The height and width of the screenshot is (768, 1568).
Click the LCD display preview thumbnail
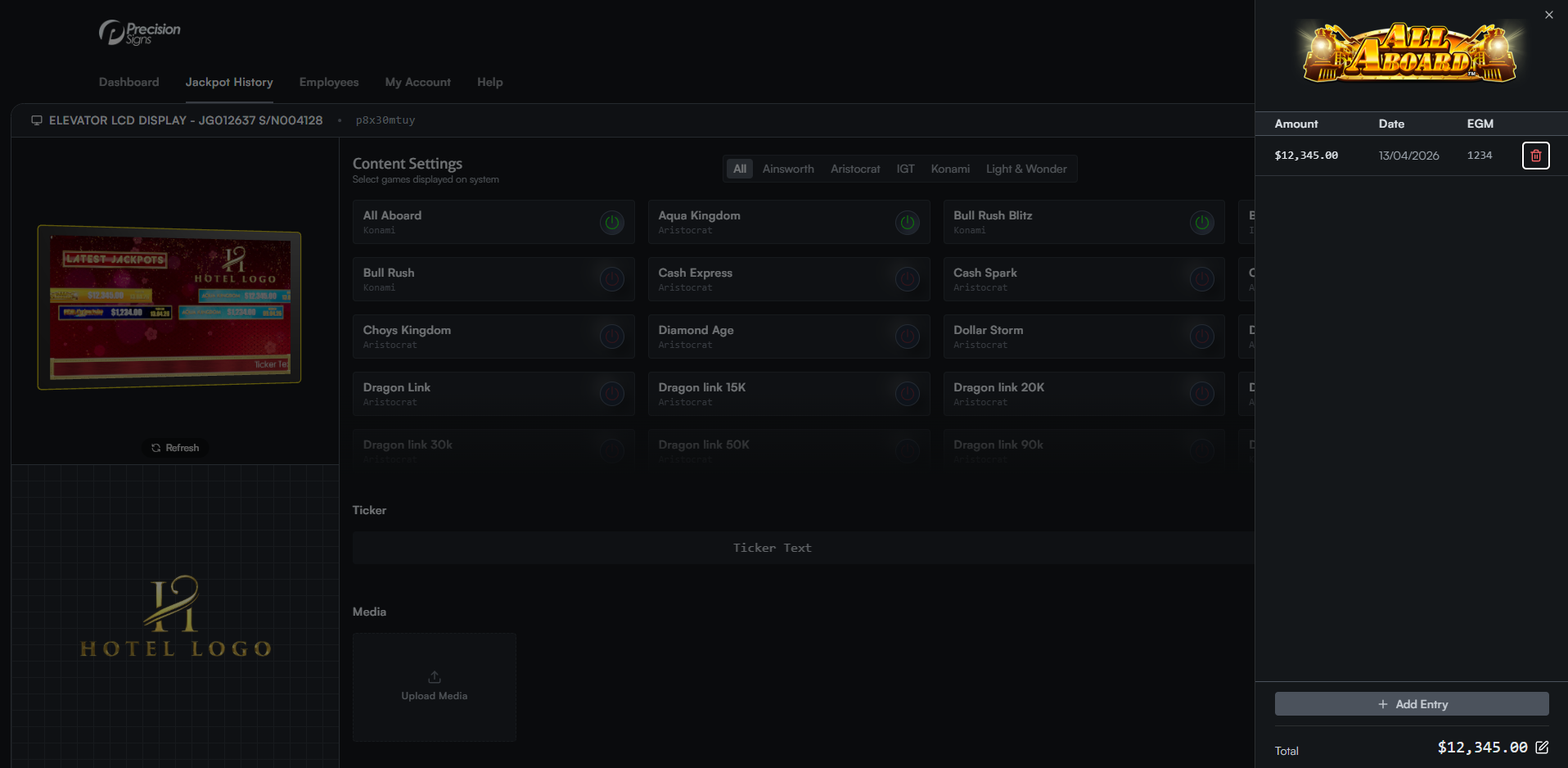[169, 307]
